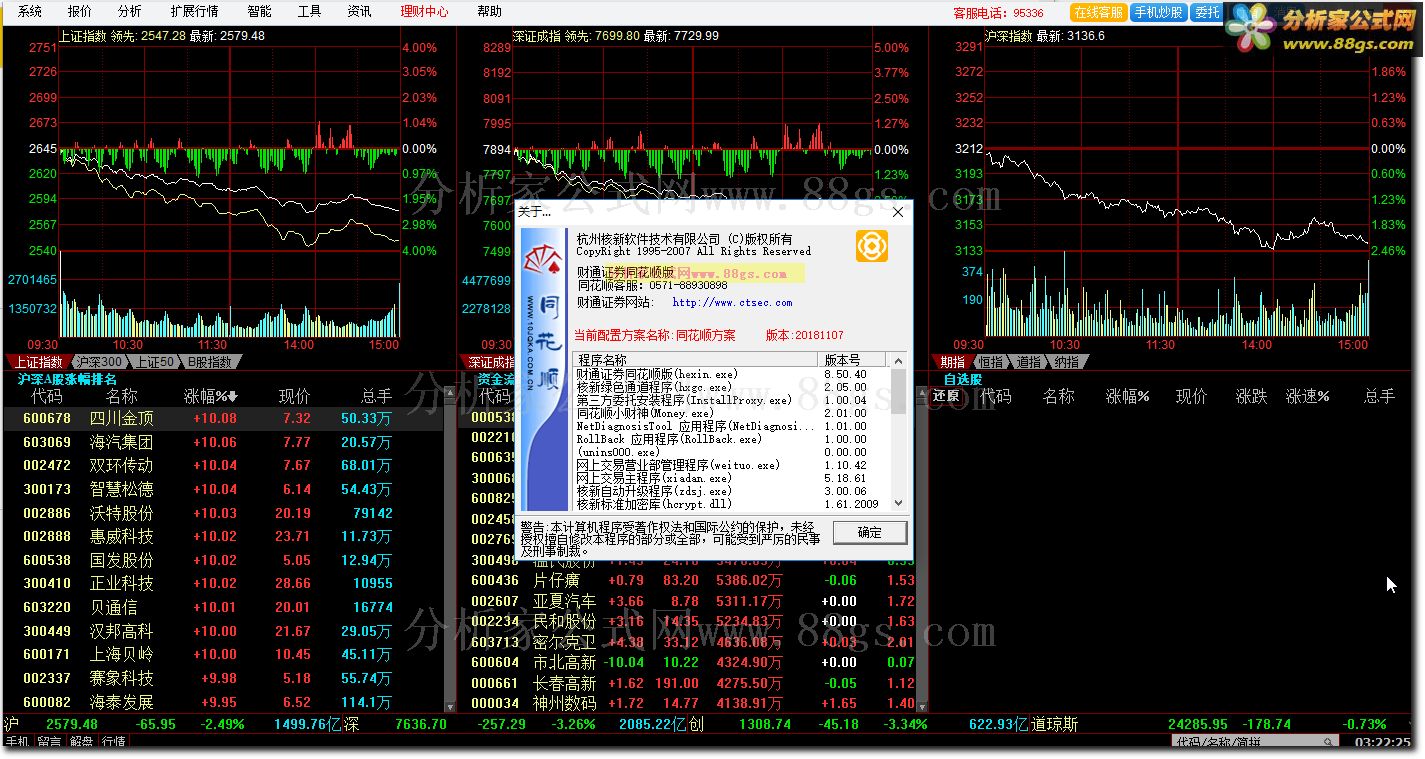The width and height of the screenshot is (1425, 759).
Task: Click the 涨速% header in 自选股 panel
Action: pyautogui.click(x=1308, y=397)
